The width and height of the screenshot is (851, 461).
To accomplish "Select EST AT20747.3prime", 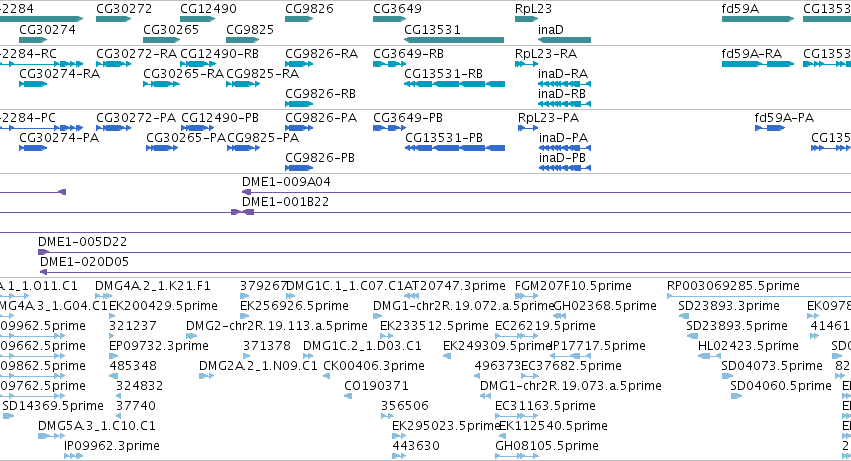I will coord(455,286).
